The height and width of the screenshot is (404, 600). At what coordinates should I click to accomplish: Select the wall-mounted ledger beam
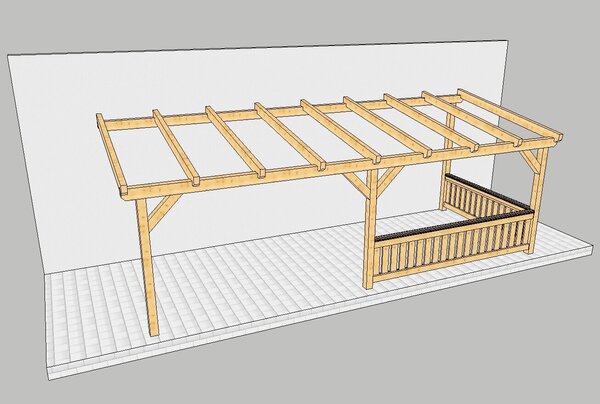[281, 112]
